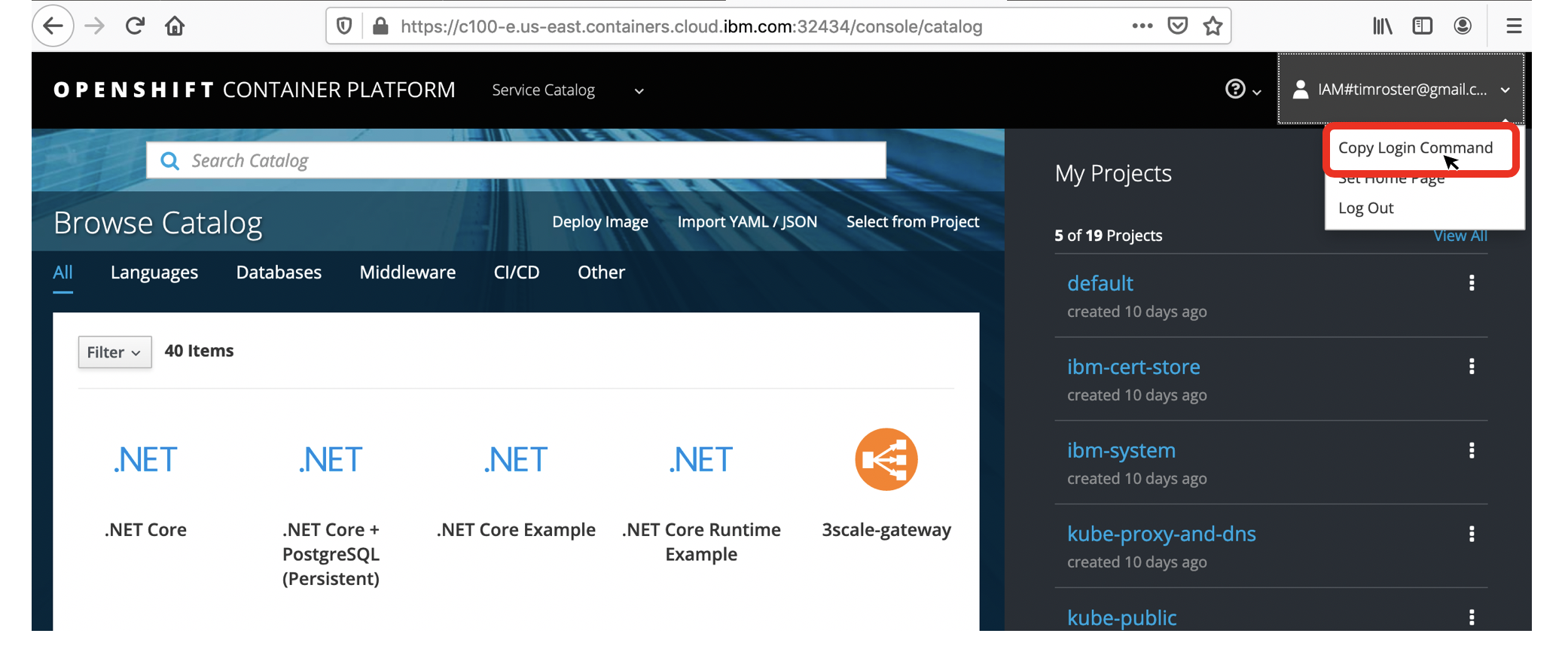Open the Firefox account icon

1463,26
